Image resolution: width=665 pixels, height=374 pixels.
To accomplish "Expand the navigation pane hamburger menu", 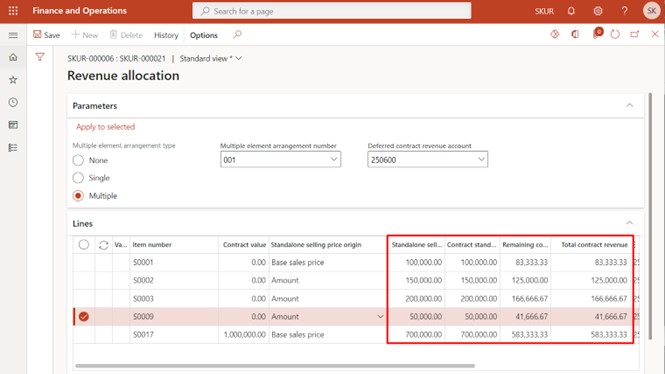I will tap(13, 35).
